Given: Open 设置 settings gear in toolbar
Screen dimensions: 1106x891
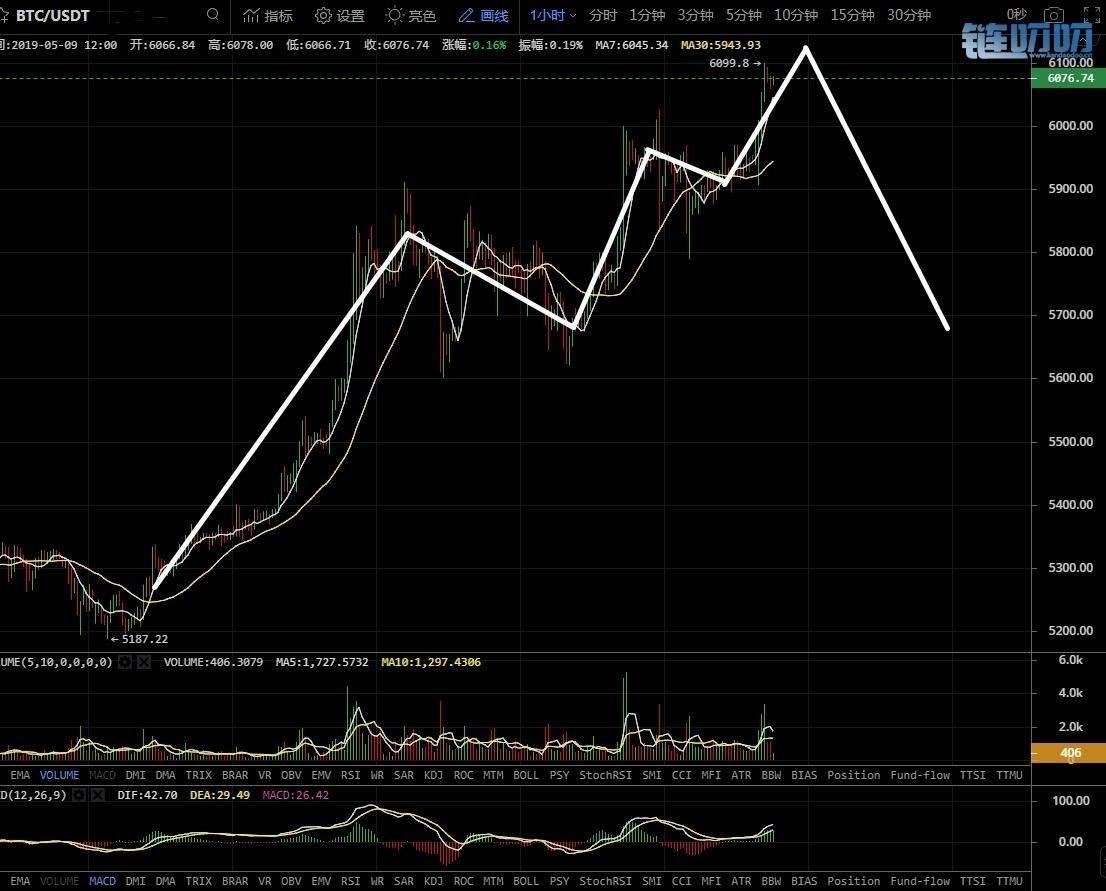Looking at the screenshot, I should [x=323, y=15].
